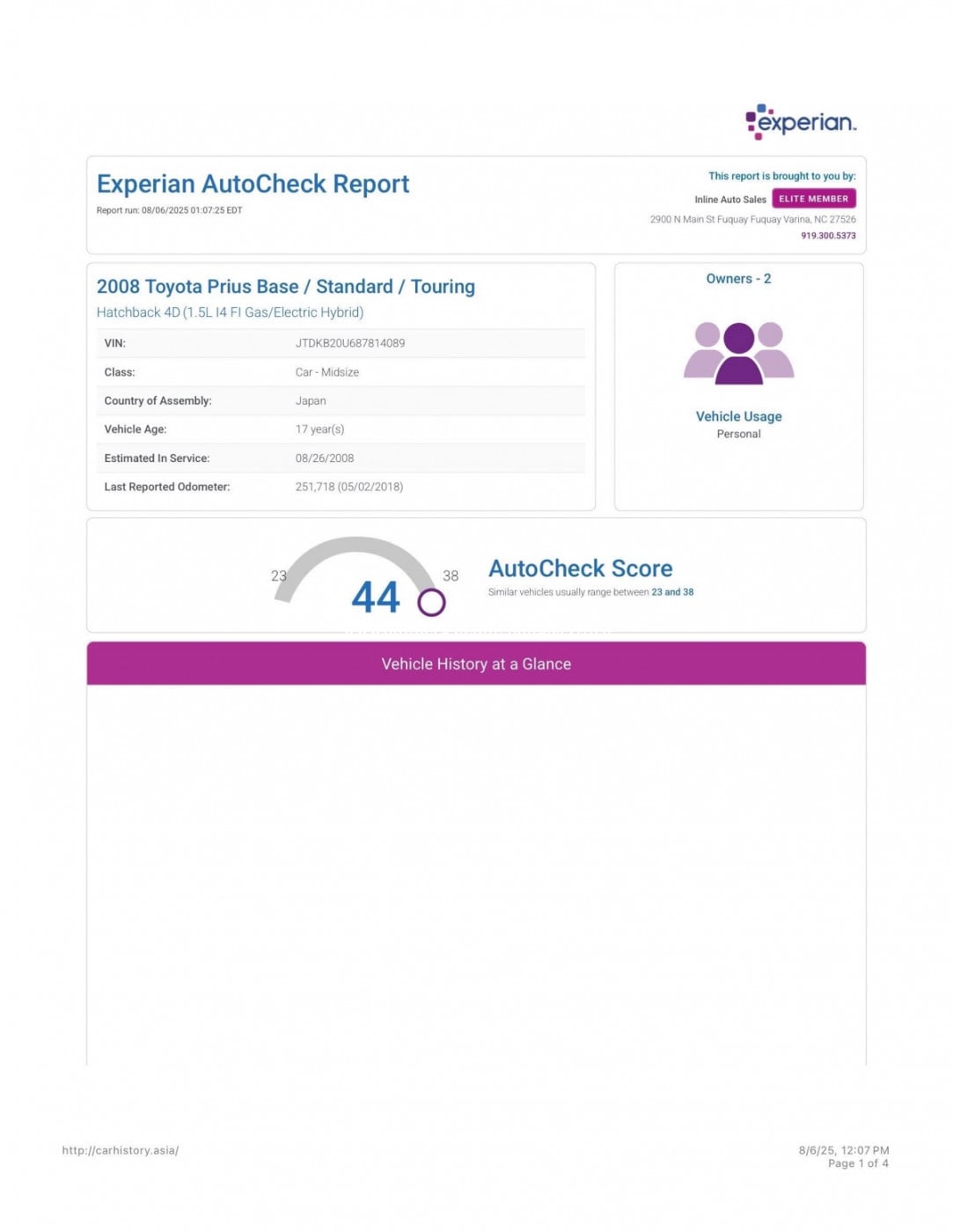Click the purple circle marker on the score gauge
Viewport: 953px width, 1232px height.
point(431,603)
